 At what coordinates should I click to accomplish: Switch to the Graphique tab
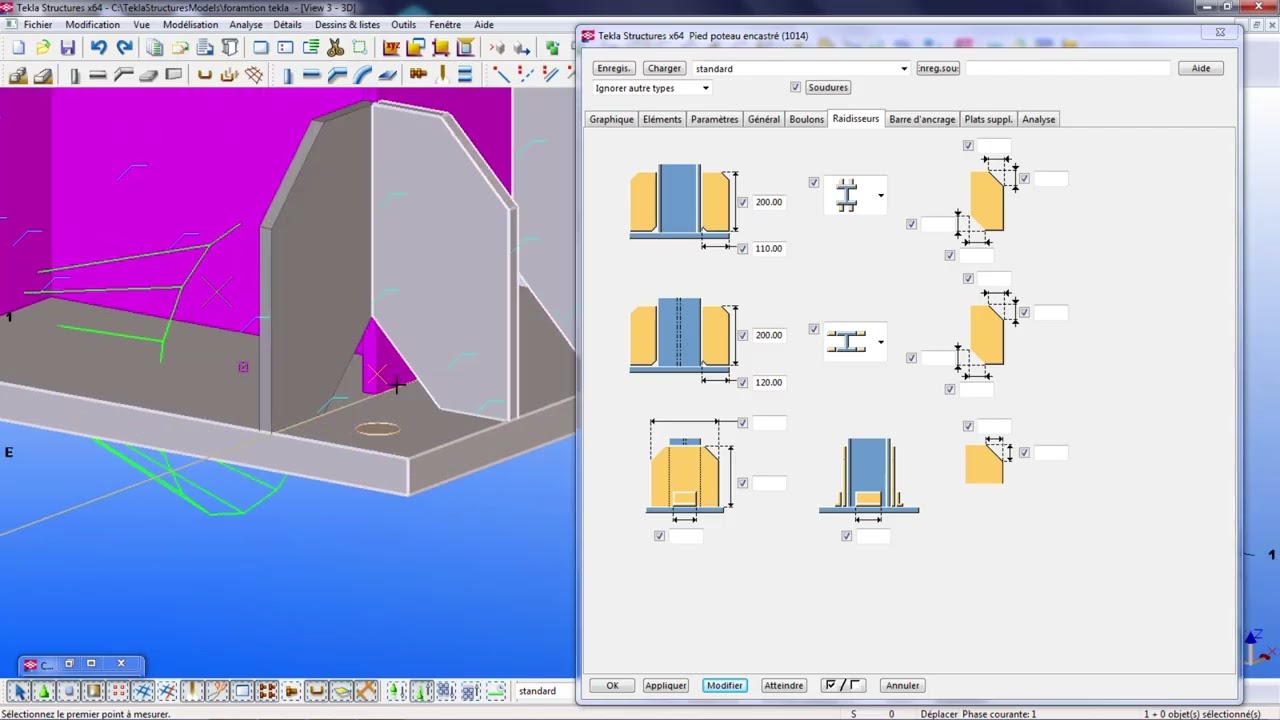point(611,119)
